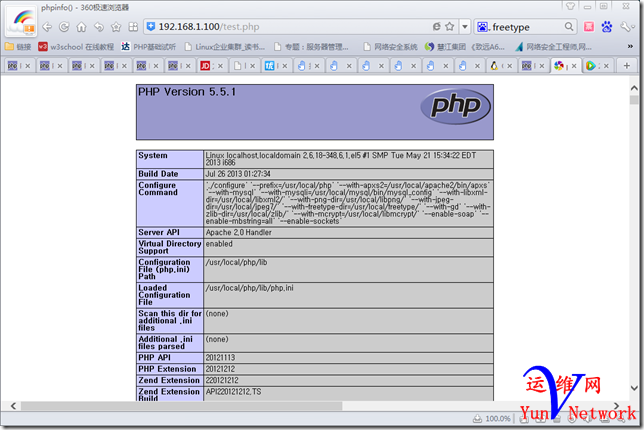Image resolution: width=644 pixels, height=430 pixels.
Task: Open the 链接 bookmarks folder
Action: click(18, 47)
